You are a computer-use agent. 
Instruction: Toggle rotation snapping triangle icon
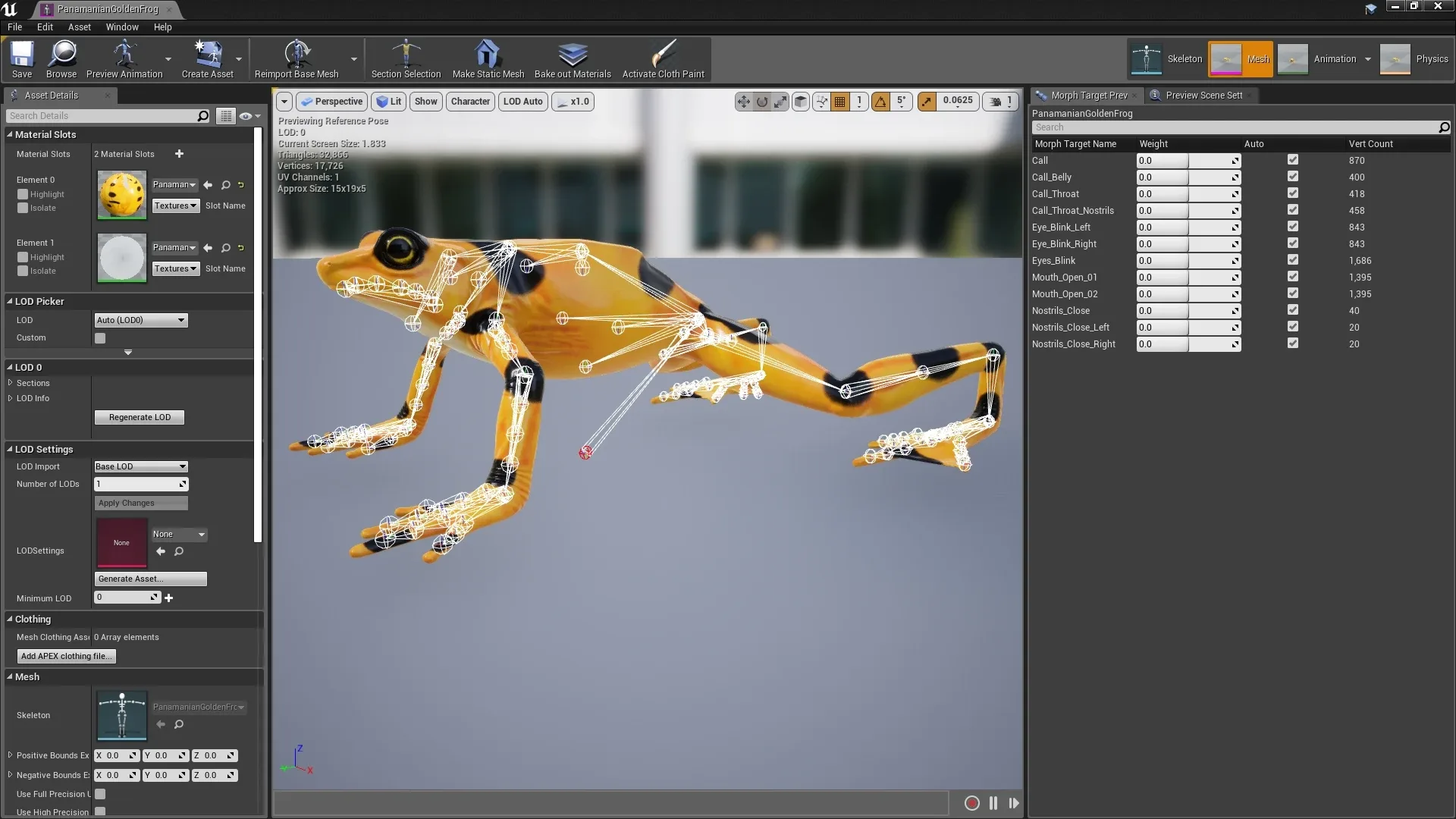pyautogui.click(x=880, y=102)
